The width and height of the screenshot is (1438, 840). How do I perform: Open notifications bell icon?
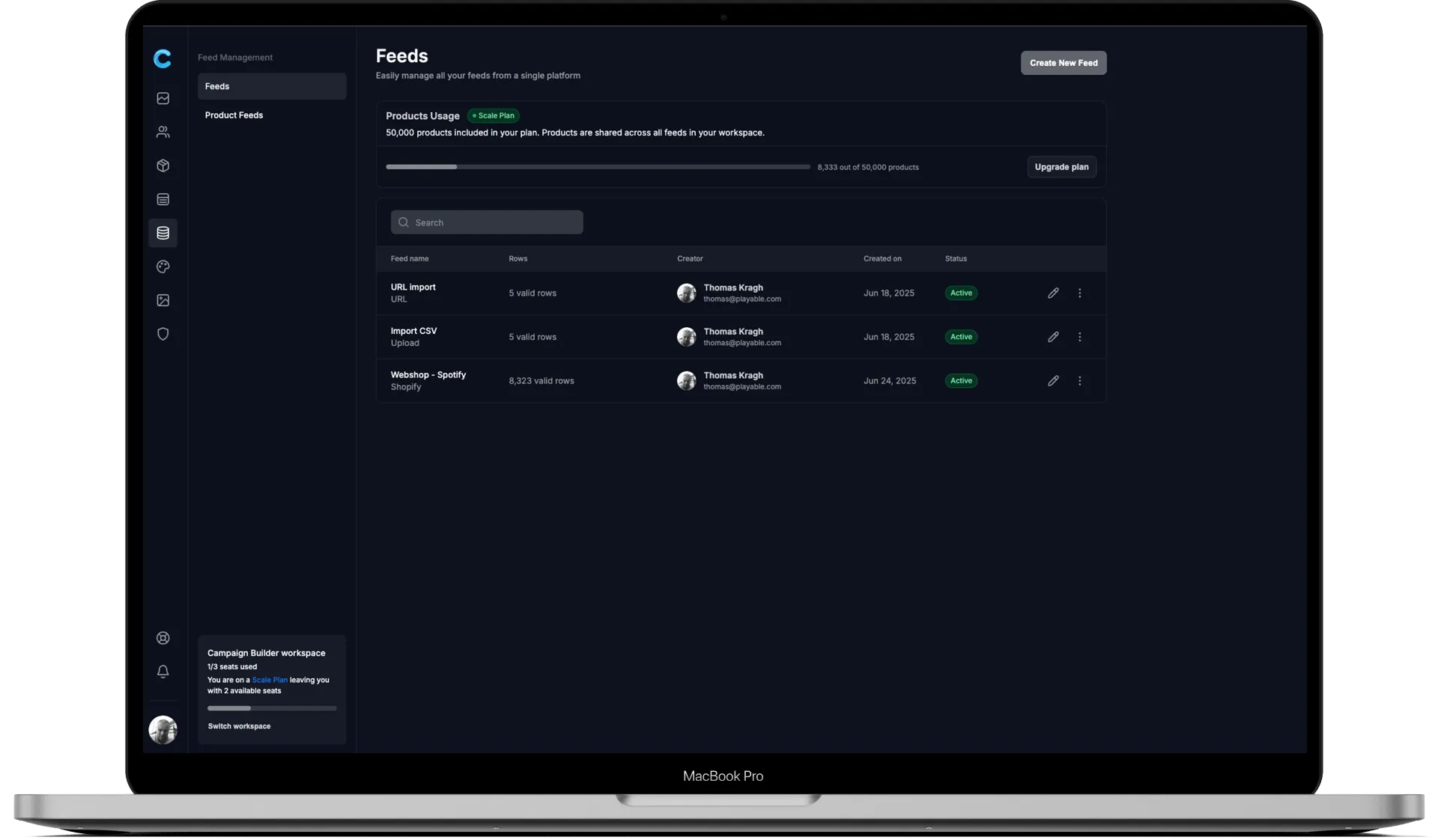pyautogui.click(x=163, y=672)
